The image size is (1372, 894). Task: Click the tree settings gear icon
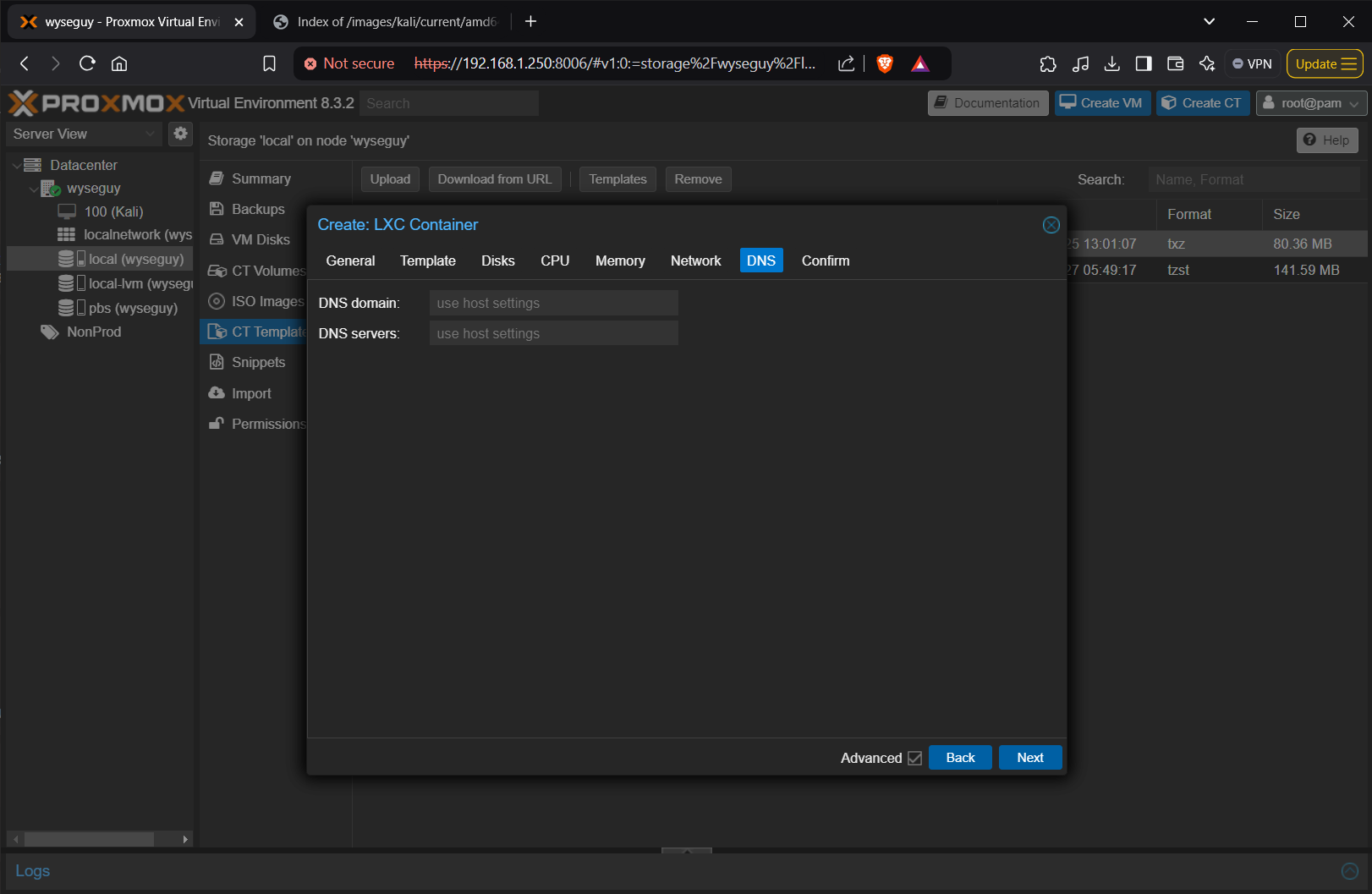click(x=180, y=134)
